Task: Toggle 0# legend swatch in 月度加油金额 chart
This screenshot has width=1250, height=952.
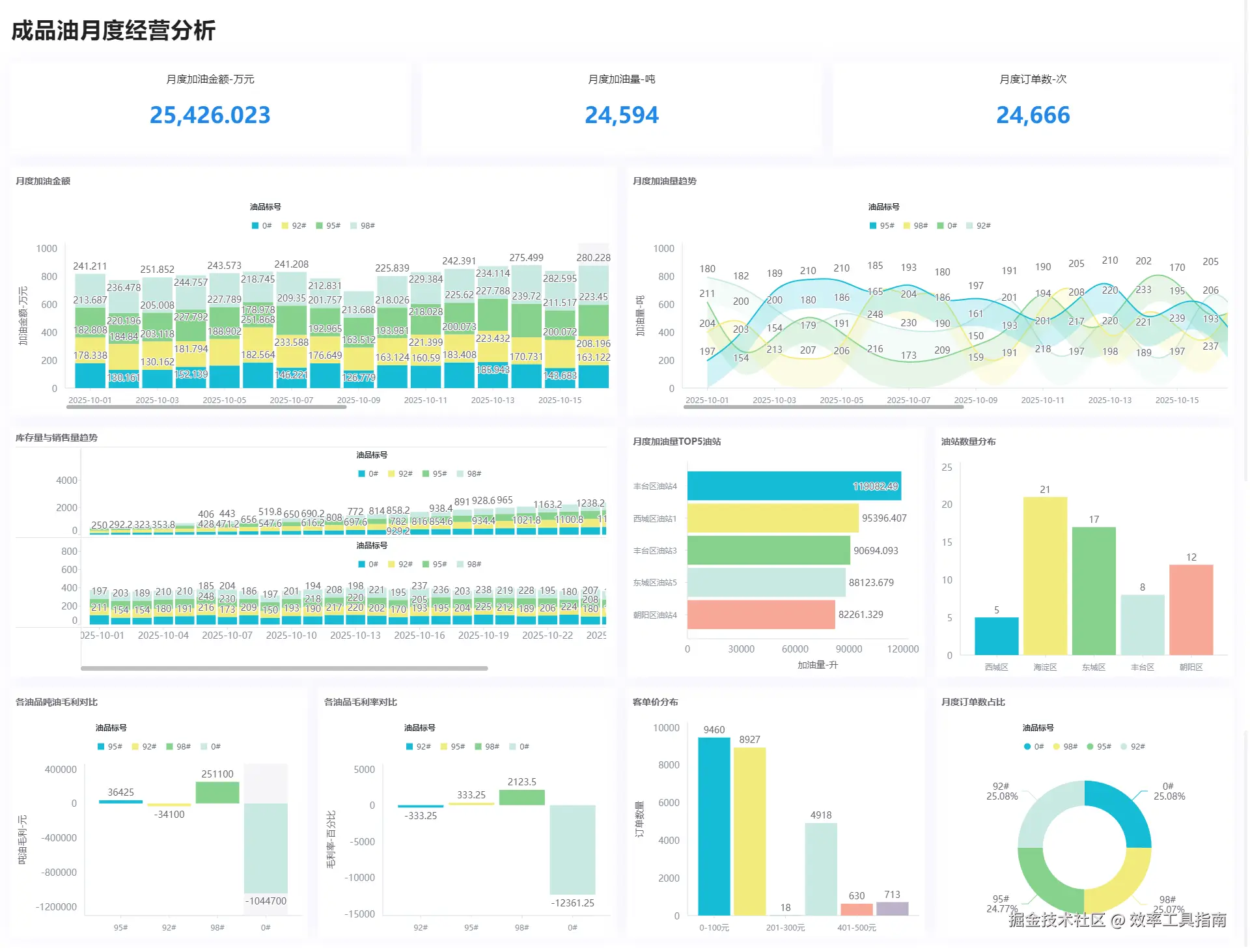Action: click(x=255, y=226)
